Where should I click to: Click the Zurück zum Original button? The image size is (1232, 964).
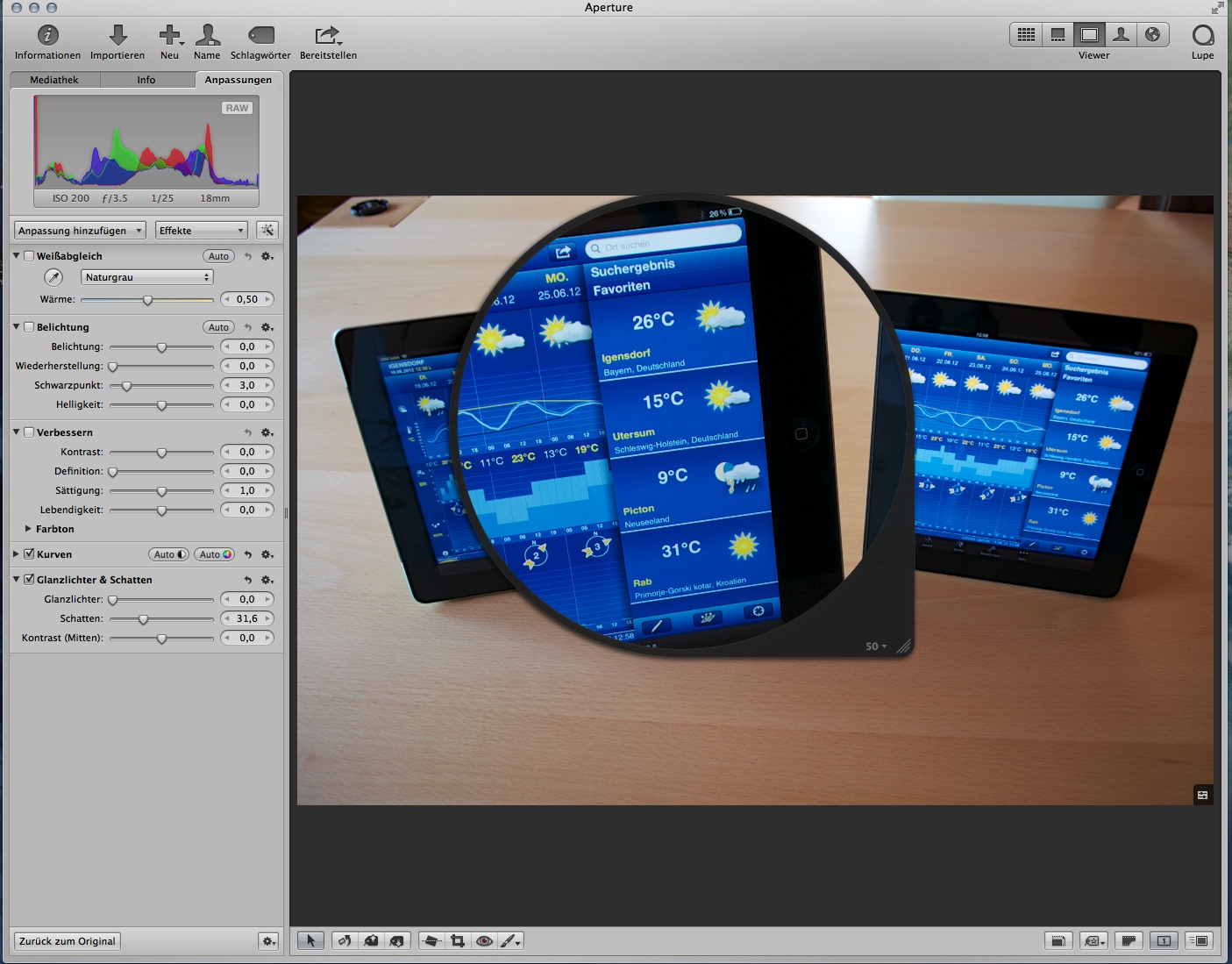click(x=68, y=941)
